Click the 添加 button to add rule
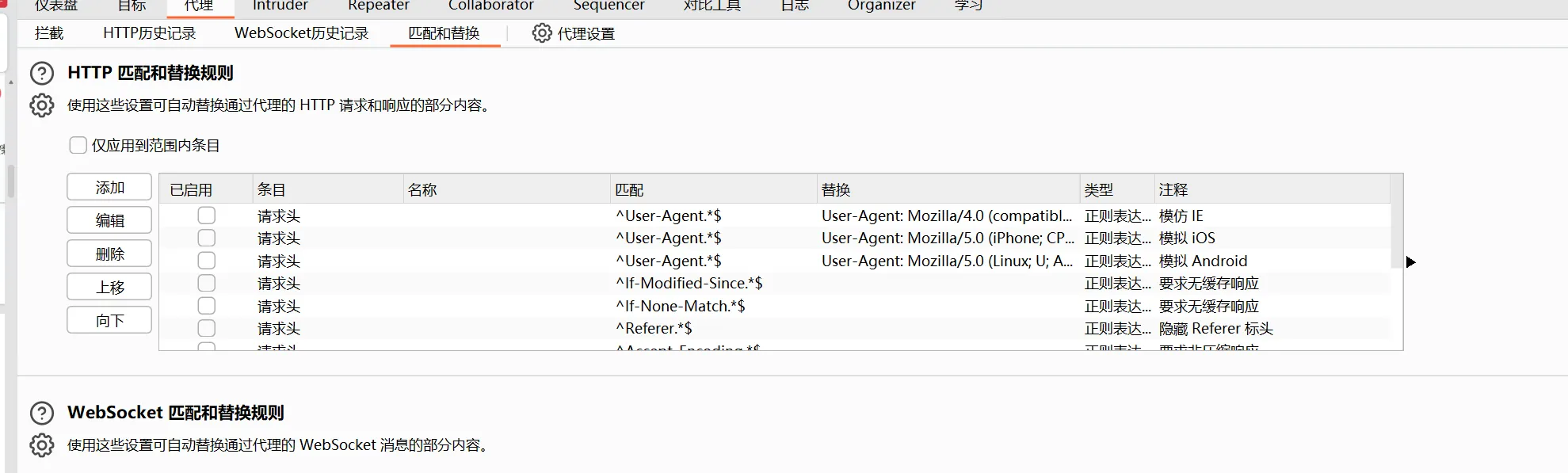The image size is (1568, 473). [109, 188]
